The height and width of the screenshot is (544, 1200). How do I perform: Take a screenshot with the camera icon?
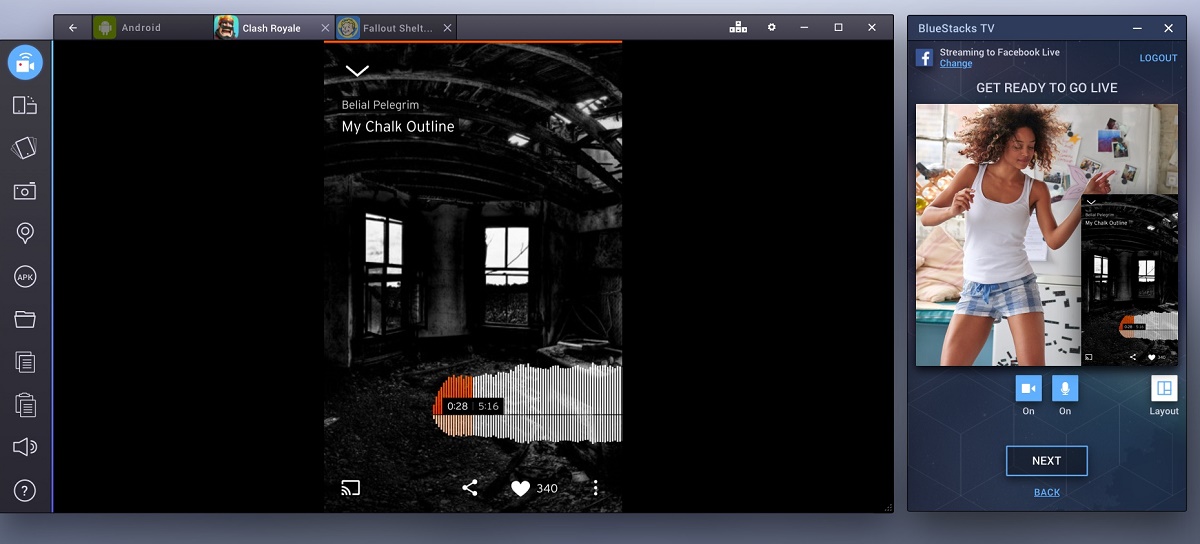coord(25,191)
